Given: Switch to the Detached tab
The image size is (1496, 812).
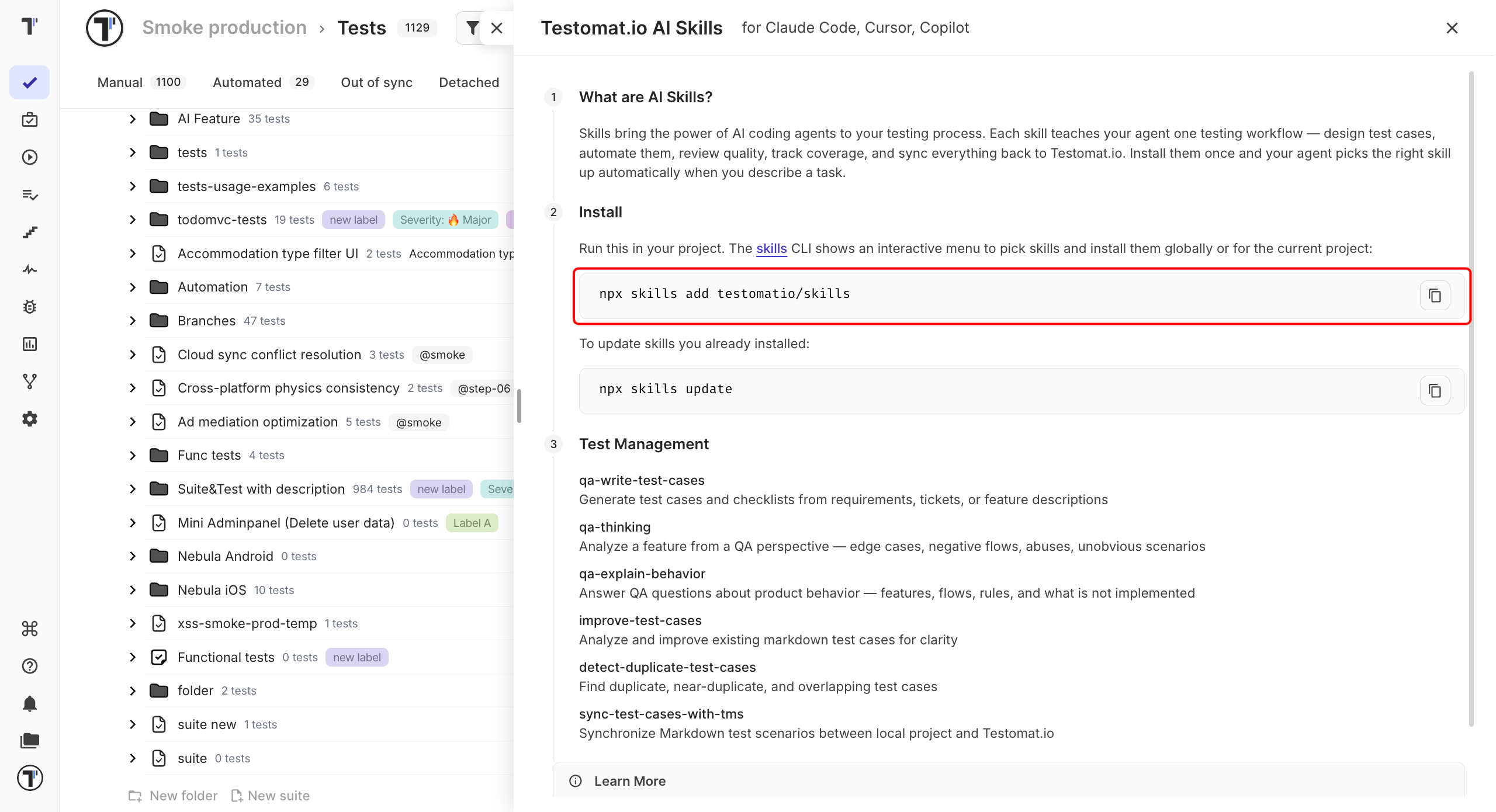Looking at the screenshot, I should tap(469, 82).
